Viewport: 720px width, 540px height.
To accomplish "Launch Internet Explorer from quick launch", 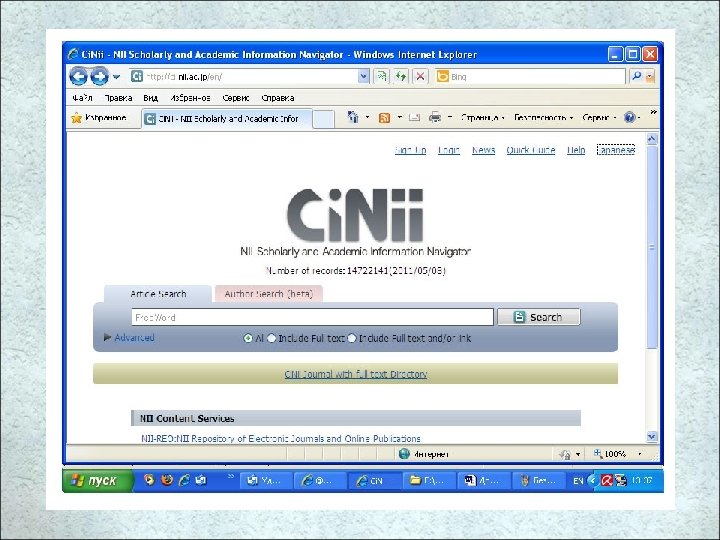I will point(184,480).
